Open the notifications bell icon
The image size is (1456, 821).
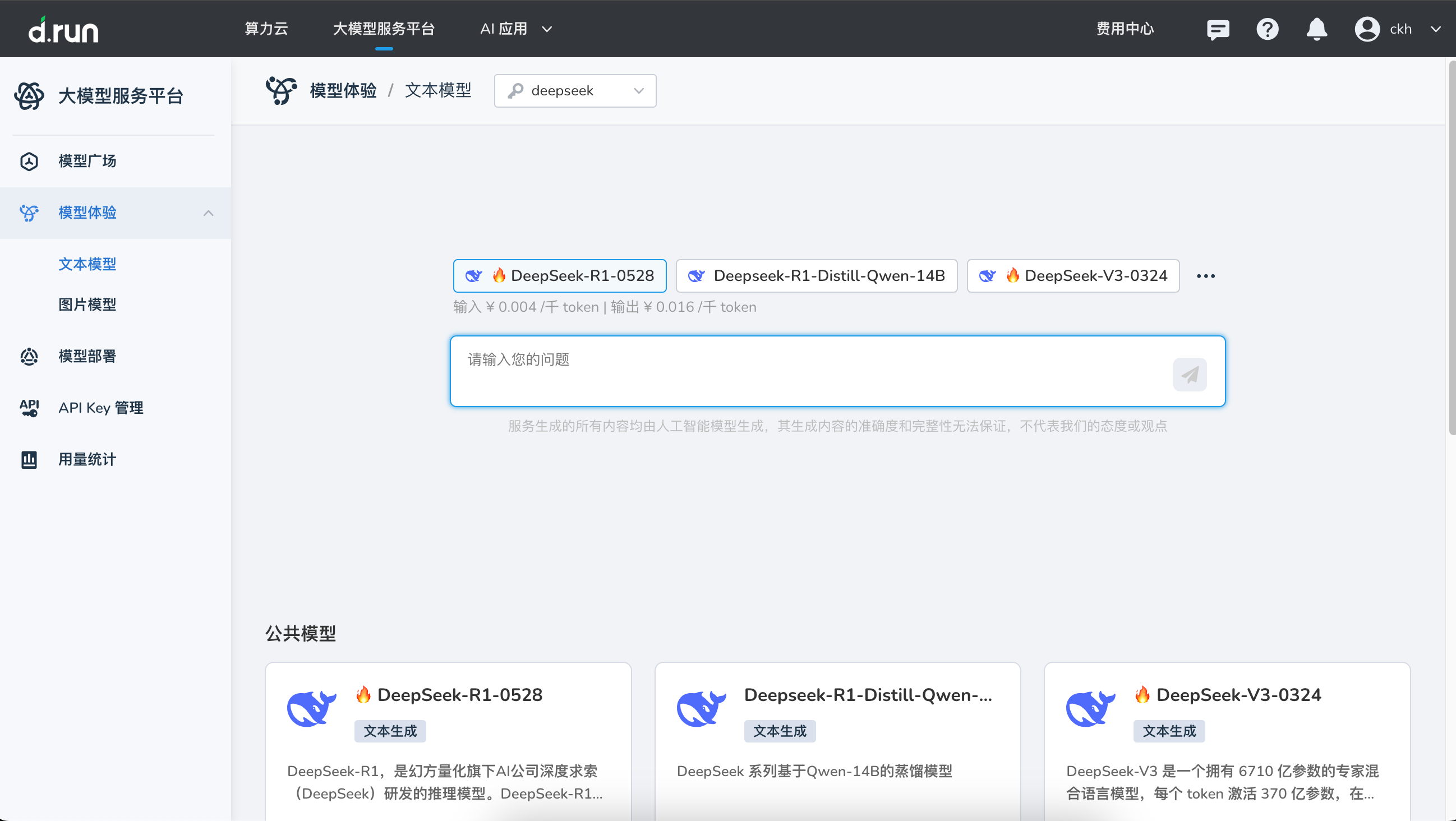[1316, 29]
